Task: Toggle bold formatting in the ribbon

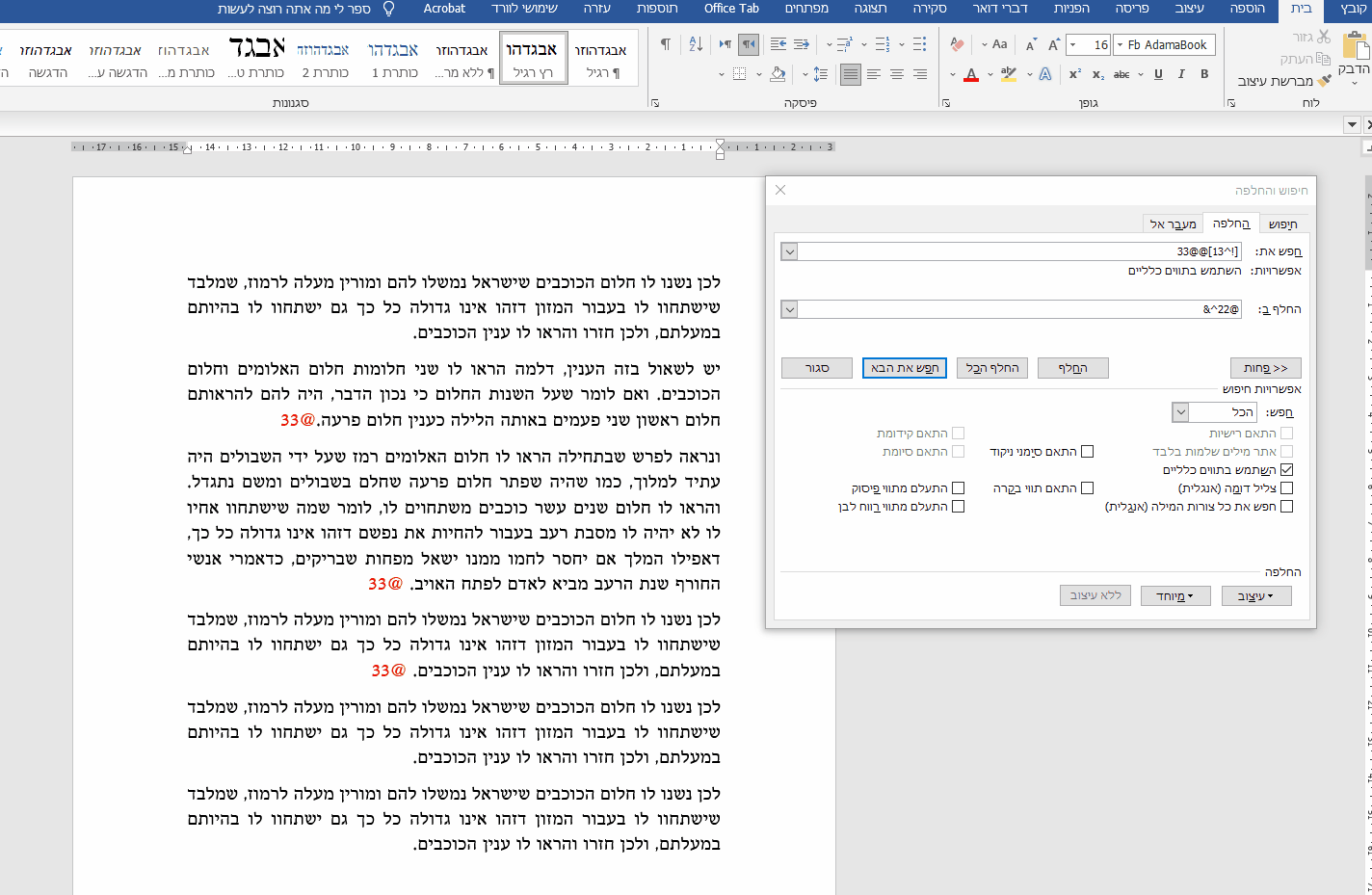Action: (x=1204, y=74)
